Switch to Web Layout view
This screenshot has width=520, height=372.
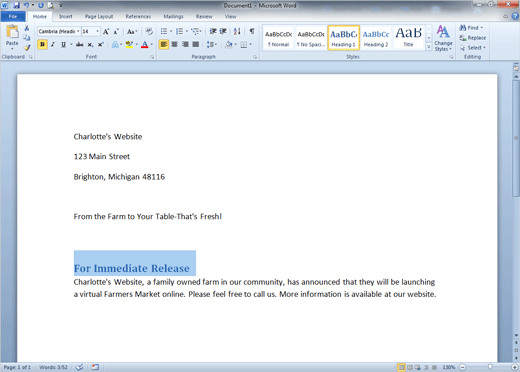tap(418, 367)
